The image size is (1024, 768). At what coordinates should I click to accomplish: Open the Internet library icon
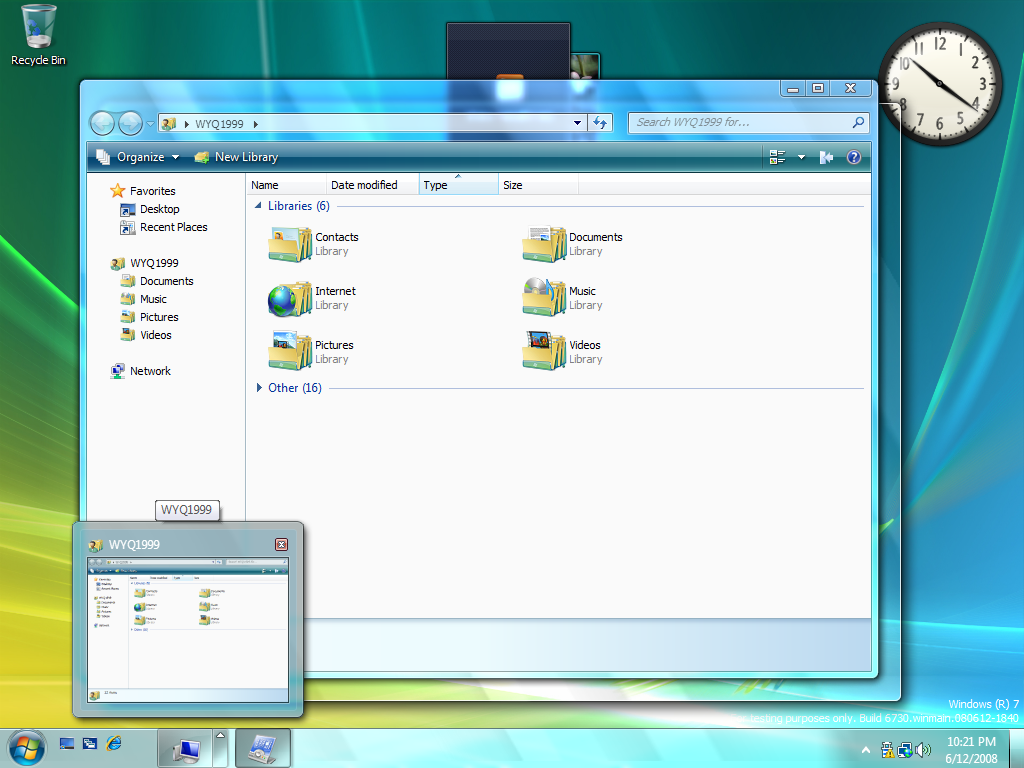[291, 298]
